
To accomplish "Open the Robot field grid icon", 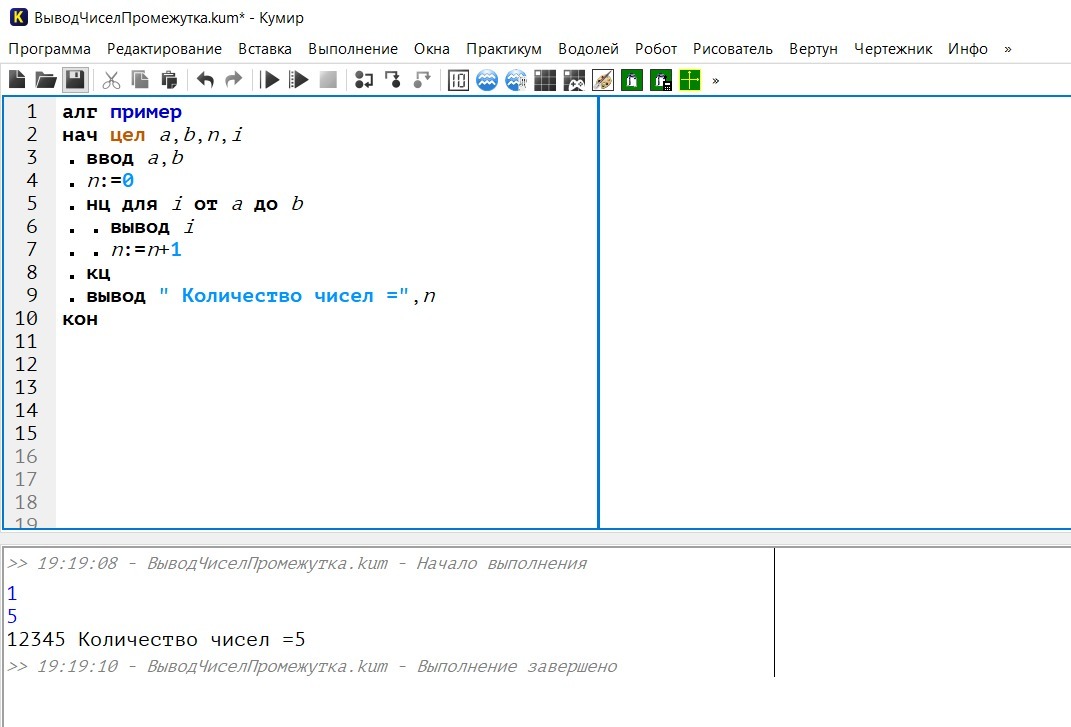I will [545, 80].
